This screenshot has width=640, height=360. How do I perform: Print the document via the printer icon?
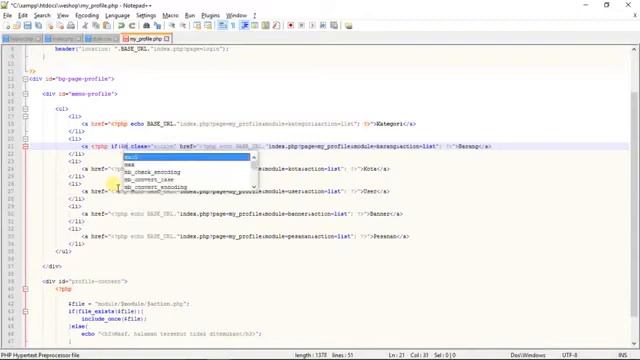pos(71,26)
